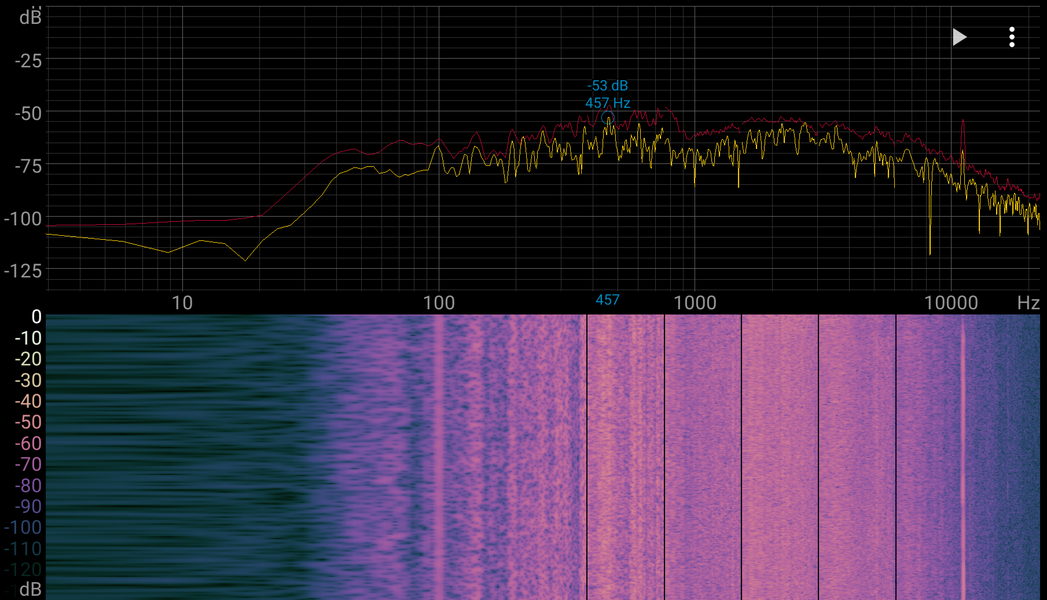
Task: Tap the pink spectrogram line near 10000 Hz
Action: pyautogui.click(x=963, y=457)
